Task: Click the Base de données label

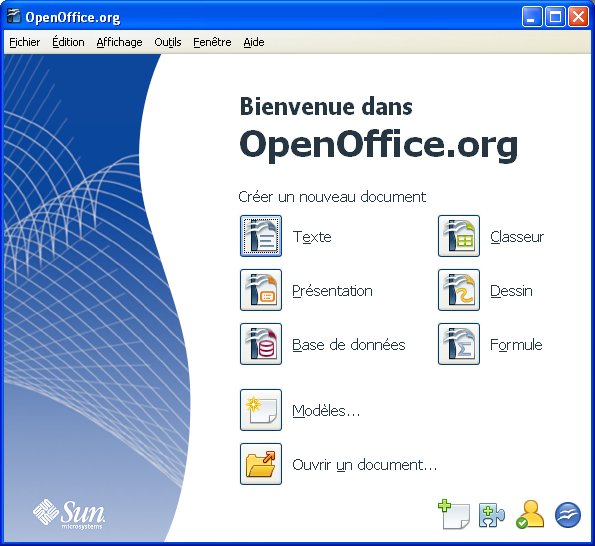Action: click(349, 345)
